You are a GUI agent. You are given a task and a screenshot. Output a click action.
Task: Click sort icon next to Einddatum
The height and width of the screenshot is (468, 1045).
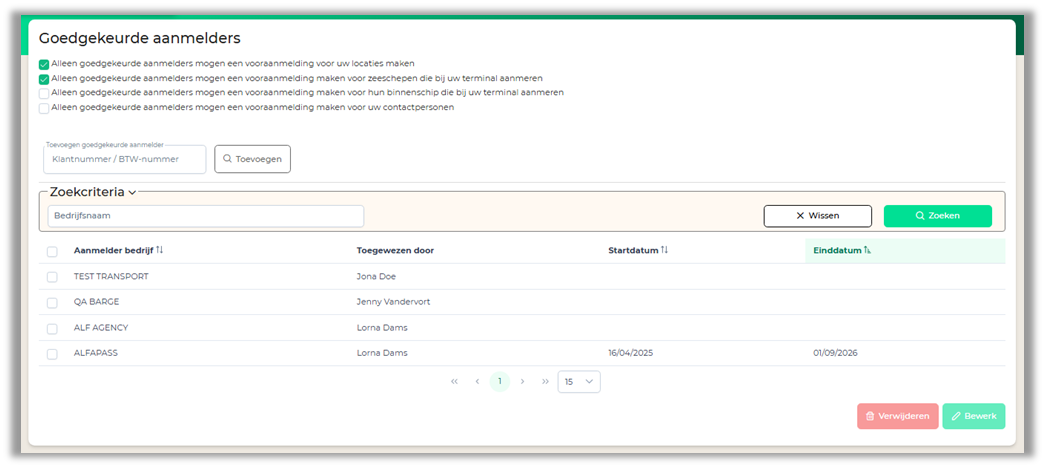867,251
